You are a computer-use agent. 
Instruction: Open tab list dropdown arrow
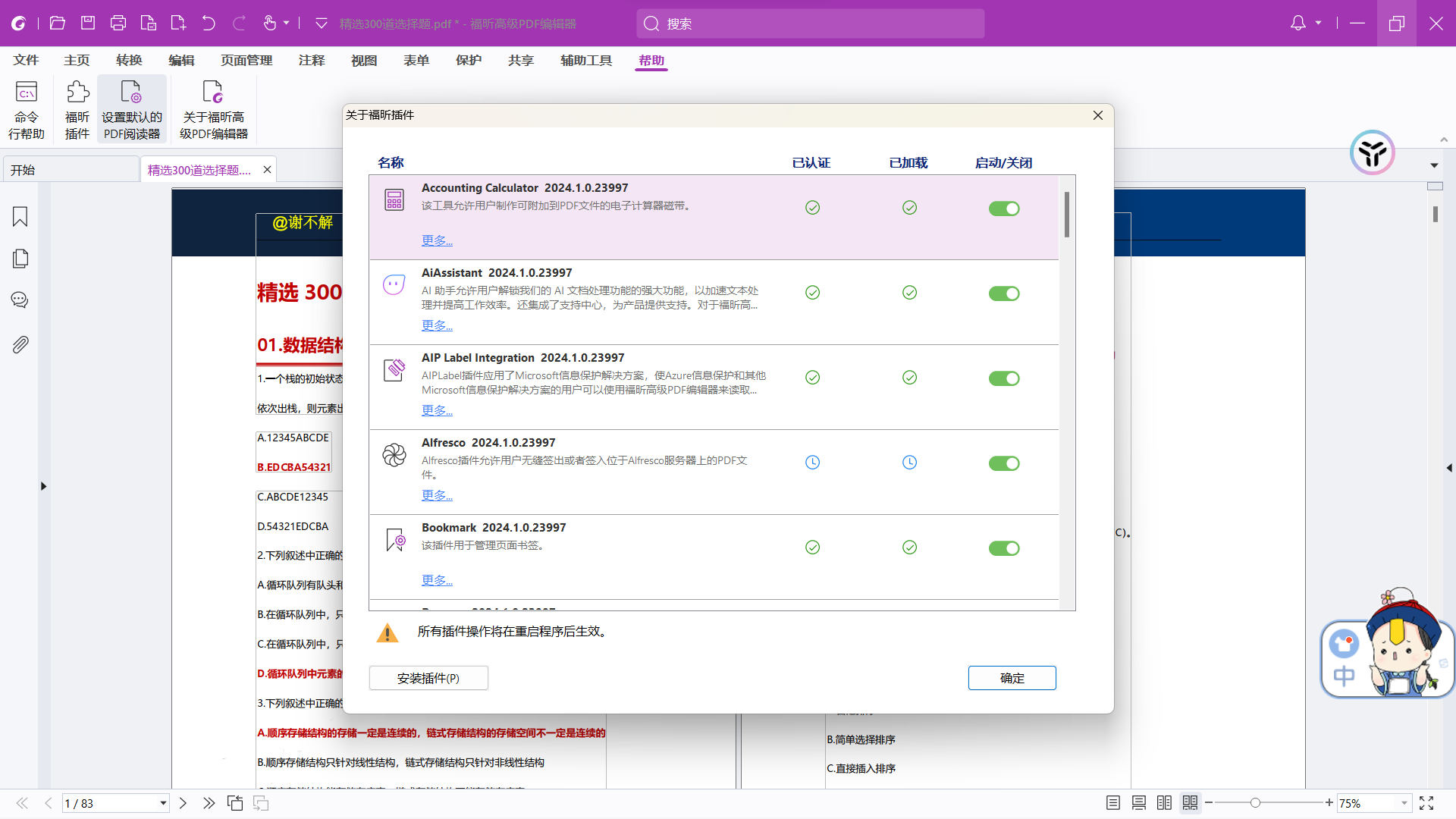click(x=1434, y=165)
